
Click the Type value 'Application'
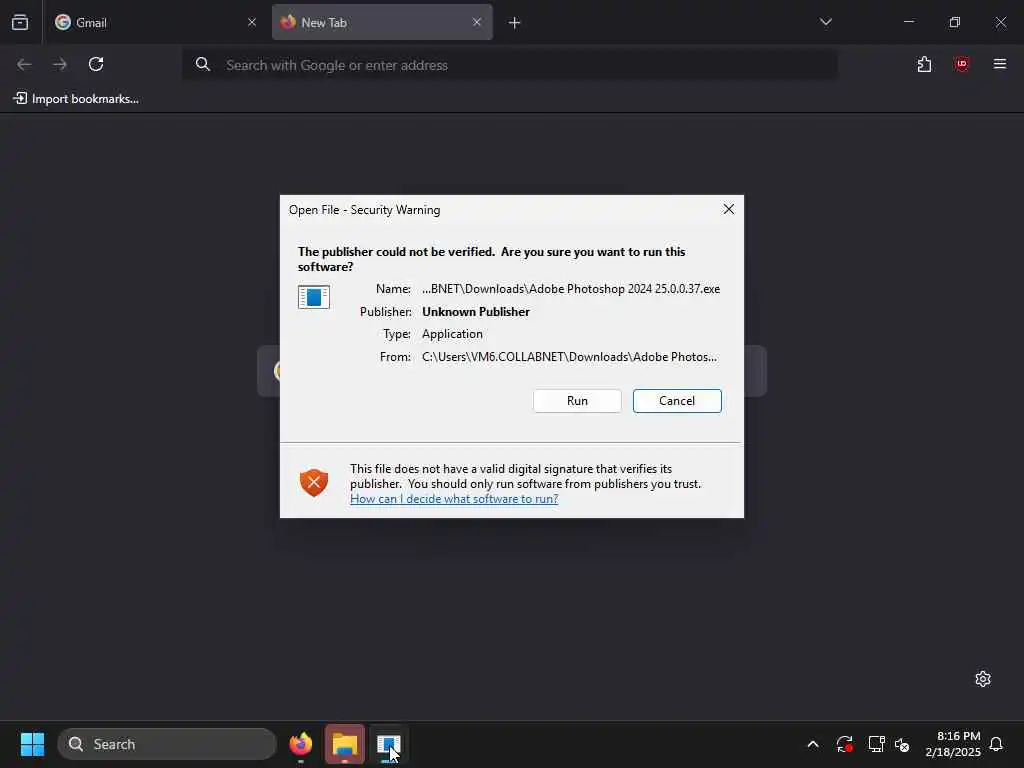pyautogui.click(x=452, y=334)
